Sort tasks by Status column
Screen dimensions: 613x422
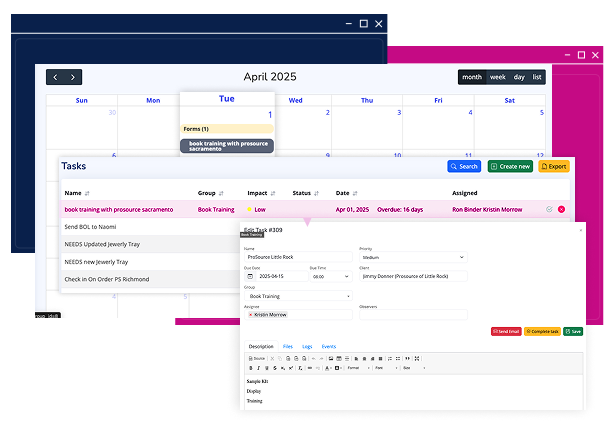[306, 193]
